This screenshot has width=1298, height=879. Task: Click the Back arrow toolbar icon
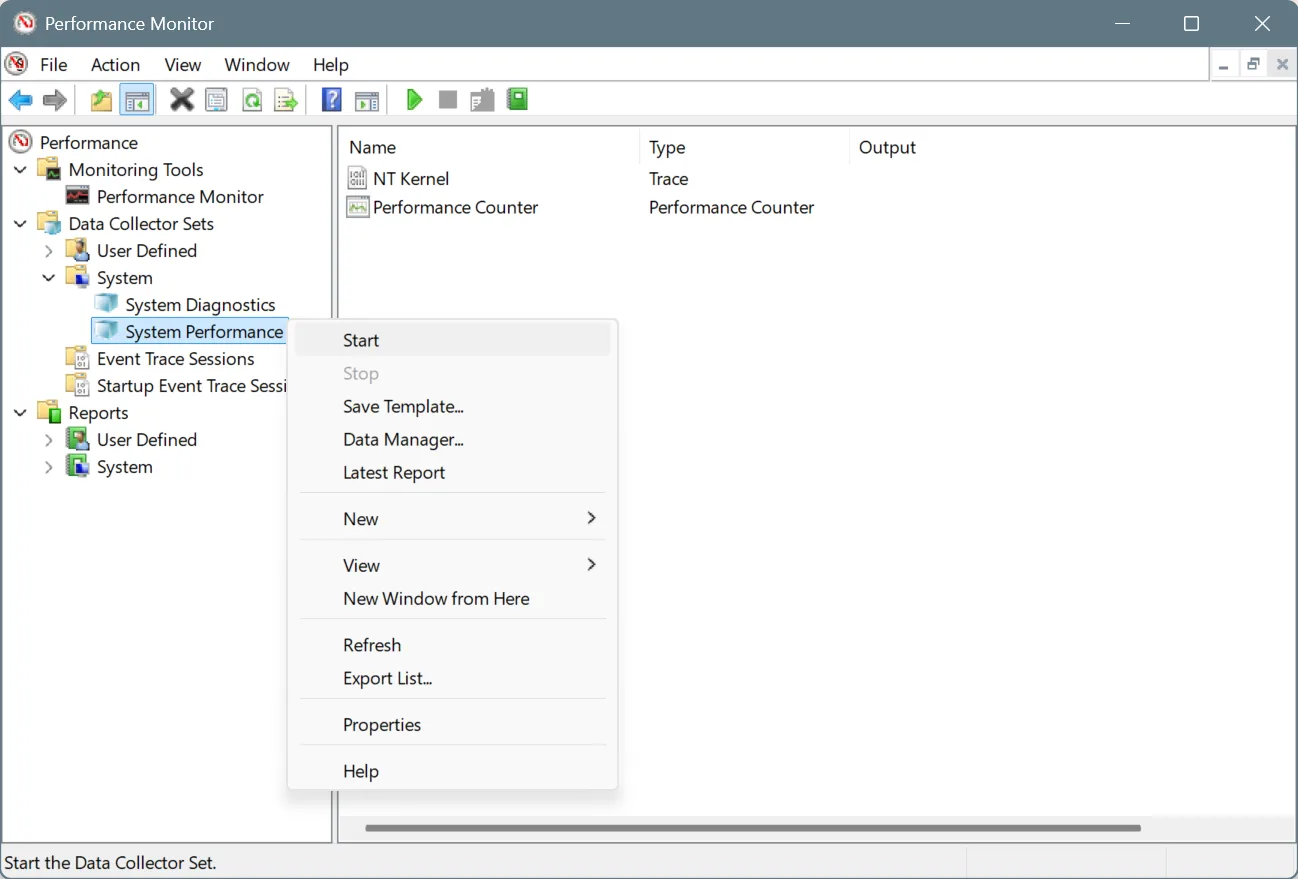pyautogui.click(x=20, y=100)
